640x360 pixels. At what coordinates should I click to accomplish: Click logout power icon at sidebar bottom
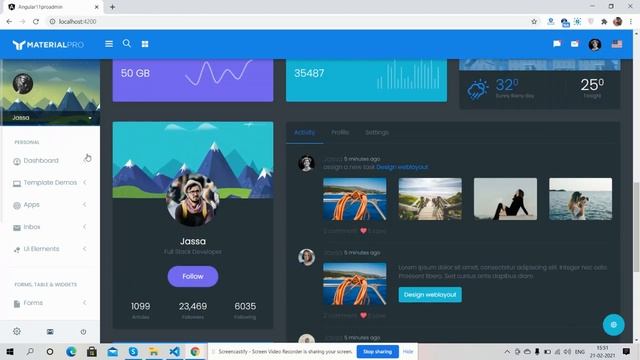[83, 332]
